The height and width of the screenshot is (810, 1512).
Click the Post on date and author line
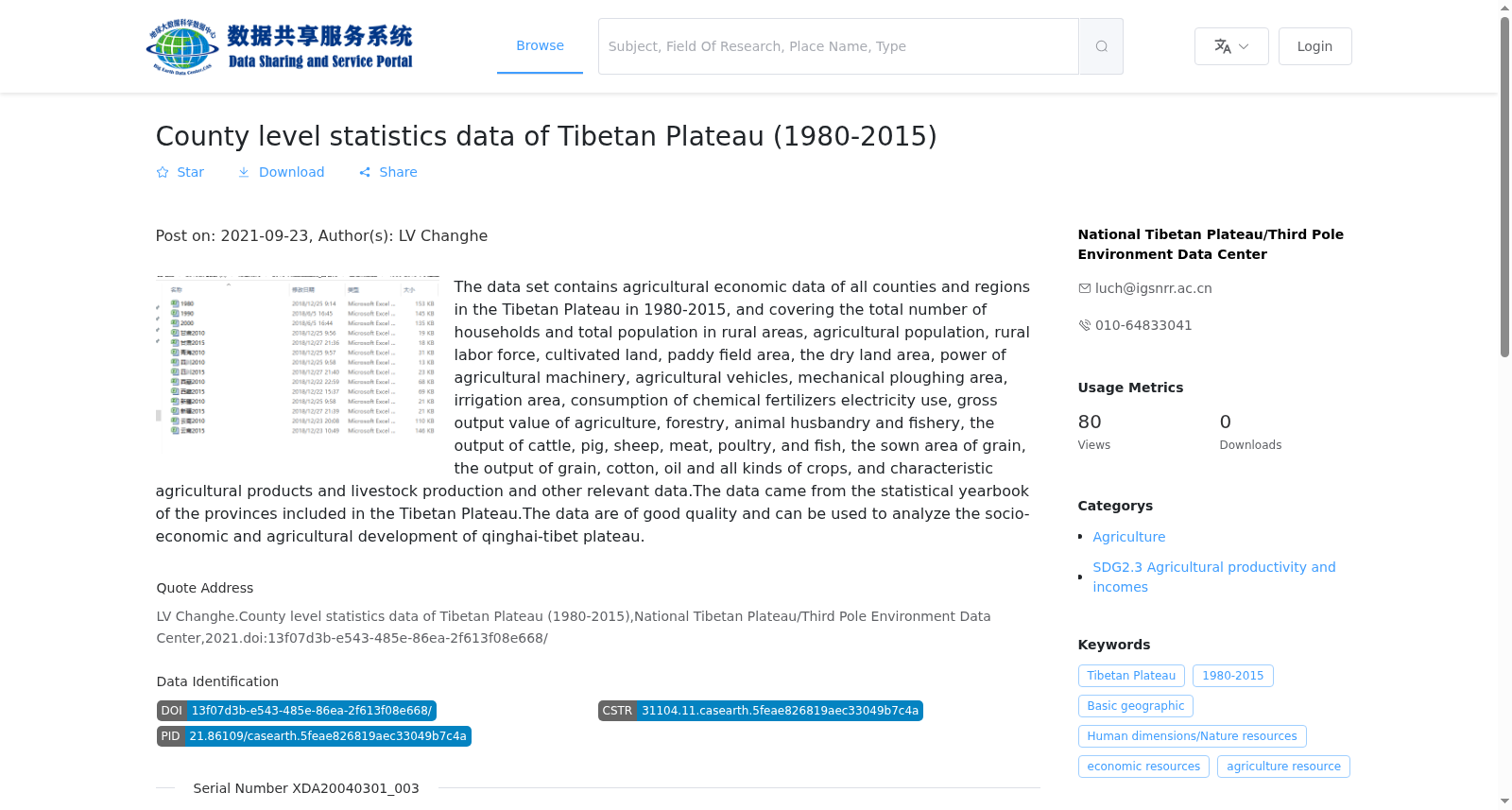pyautogui.click(x=321, y=236)
